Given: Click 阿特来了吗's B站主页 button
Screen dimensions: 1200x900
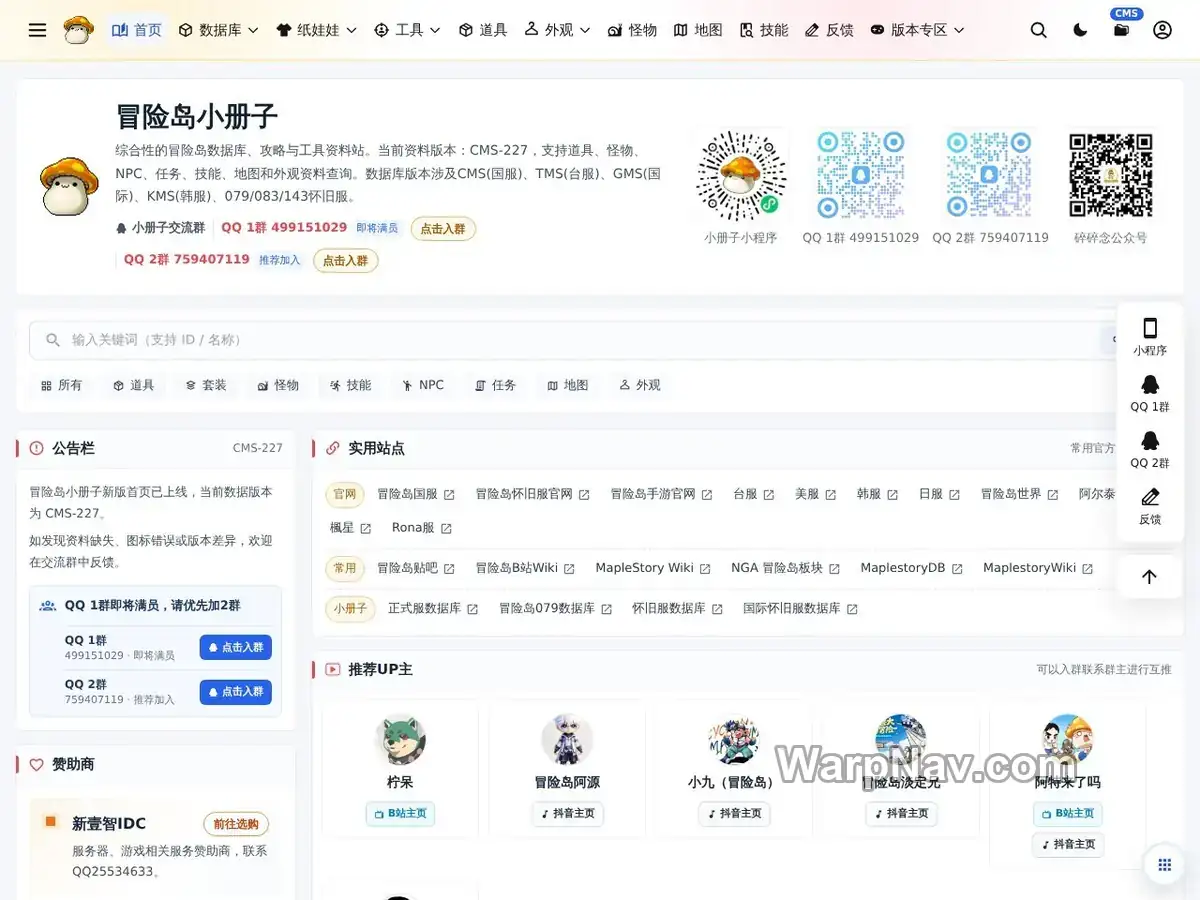Looking at the screenshot, I should (x=1068, y=814).
